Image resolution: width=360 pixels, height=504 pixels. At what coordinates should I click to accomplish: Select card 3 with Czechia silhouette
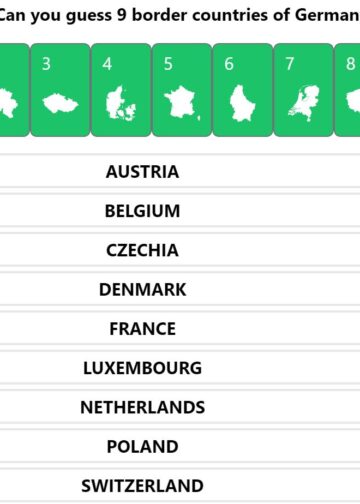tap(60, 90)
